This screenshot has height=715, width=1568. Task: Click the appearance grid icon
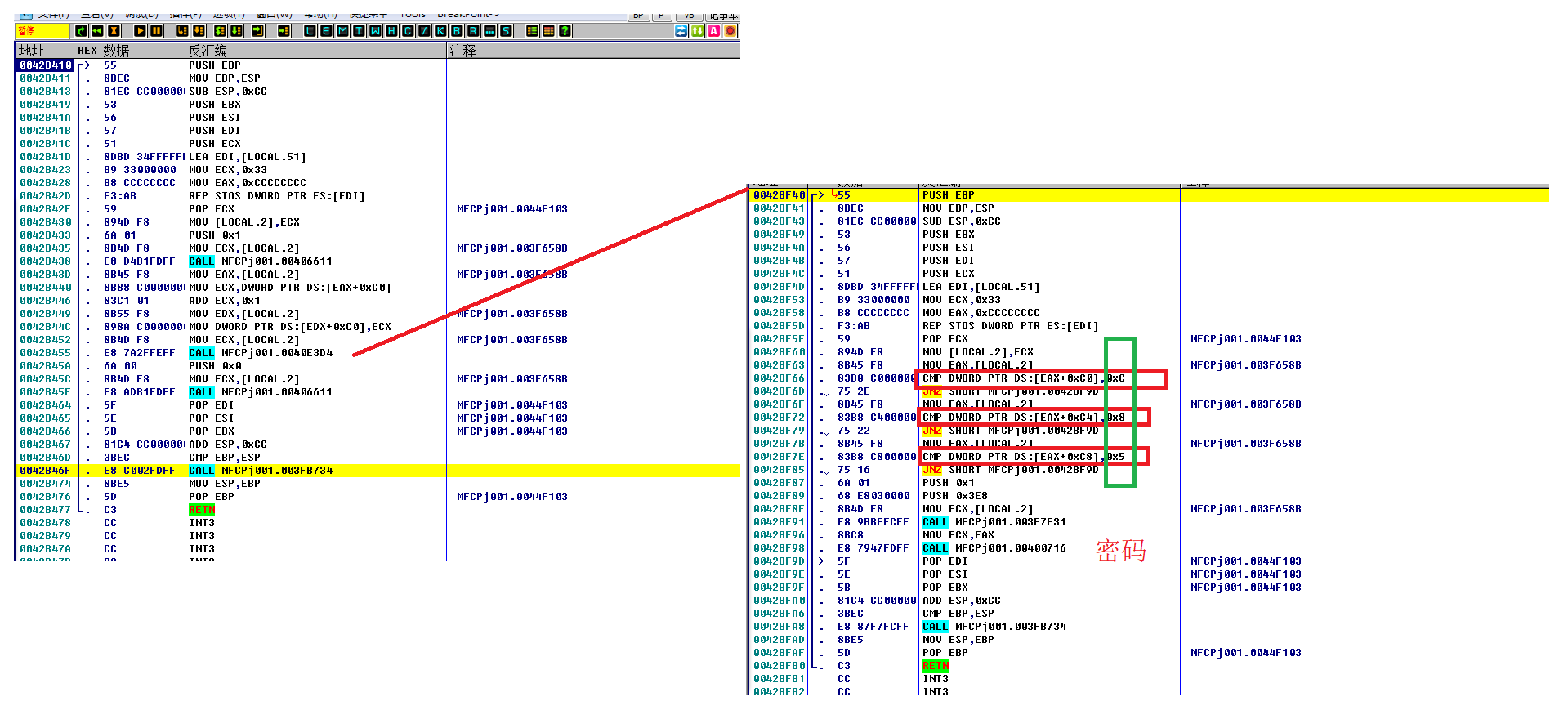click(548, 31)
